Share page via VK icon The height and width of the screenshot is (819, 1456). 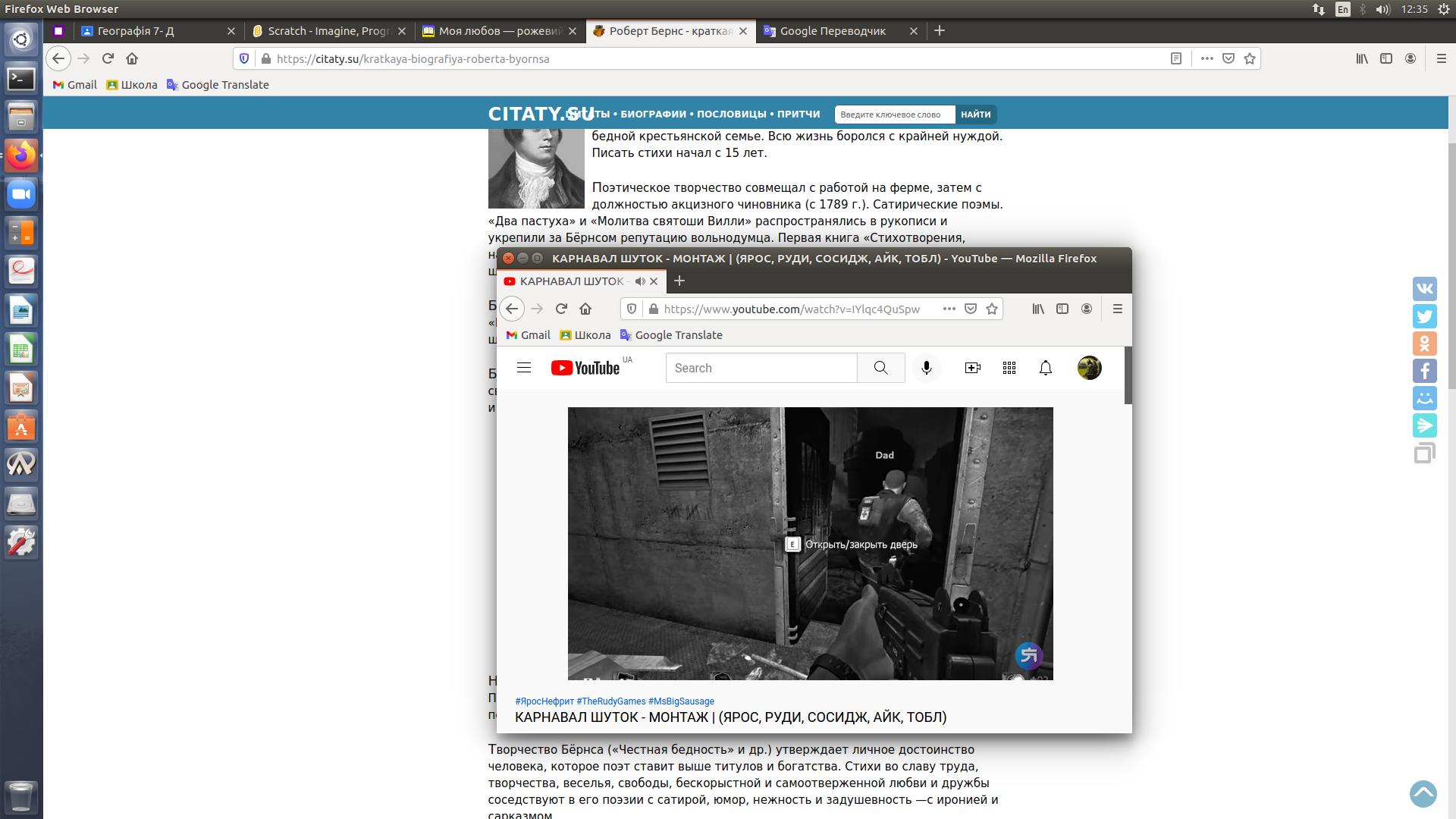1424,289
